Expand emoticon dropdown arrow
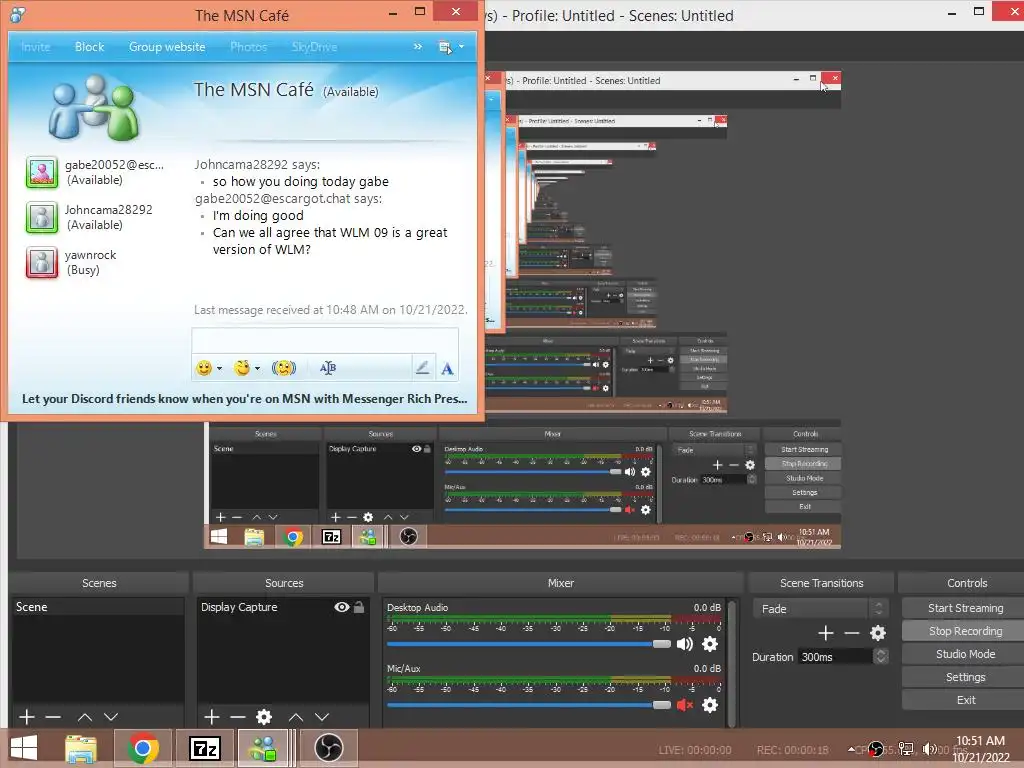This screenshot has height=768, width=1024. (x=219, y=368)
